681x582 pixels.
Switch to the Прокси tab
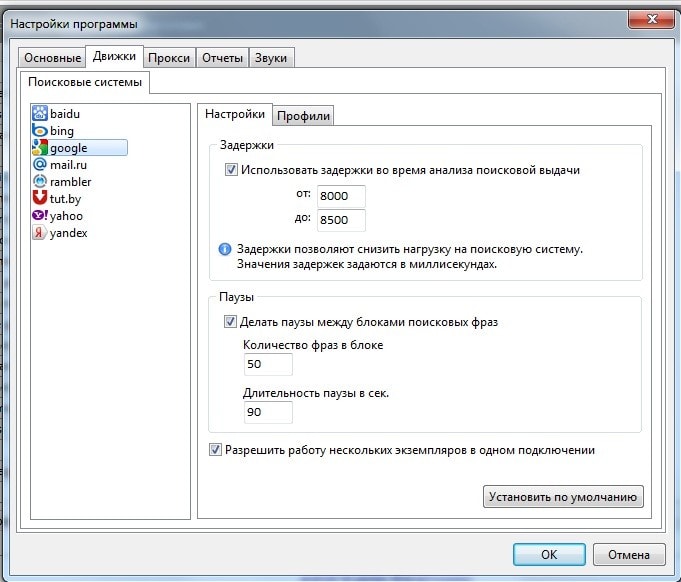coord(169,58)
